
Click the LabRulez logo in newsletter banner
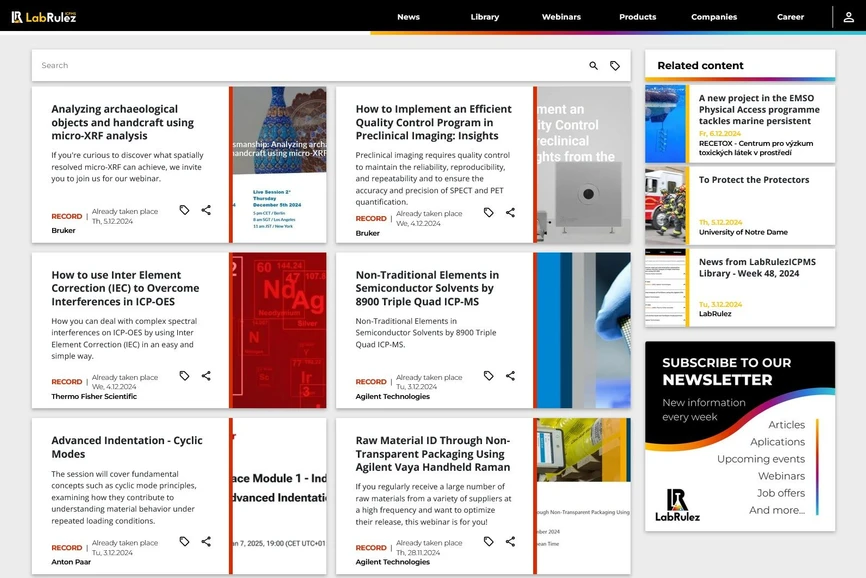click(678, 505)
